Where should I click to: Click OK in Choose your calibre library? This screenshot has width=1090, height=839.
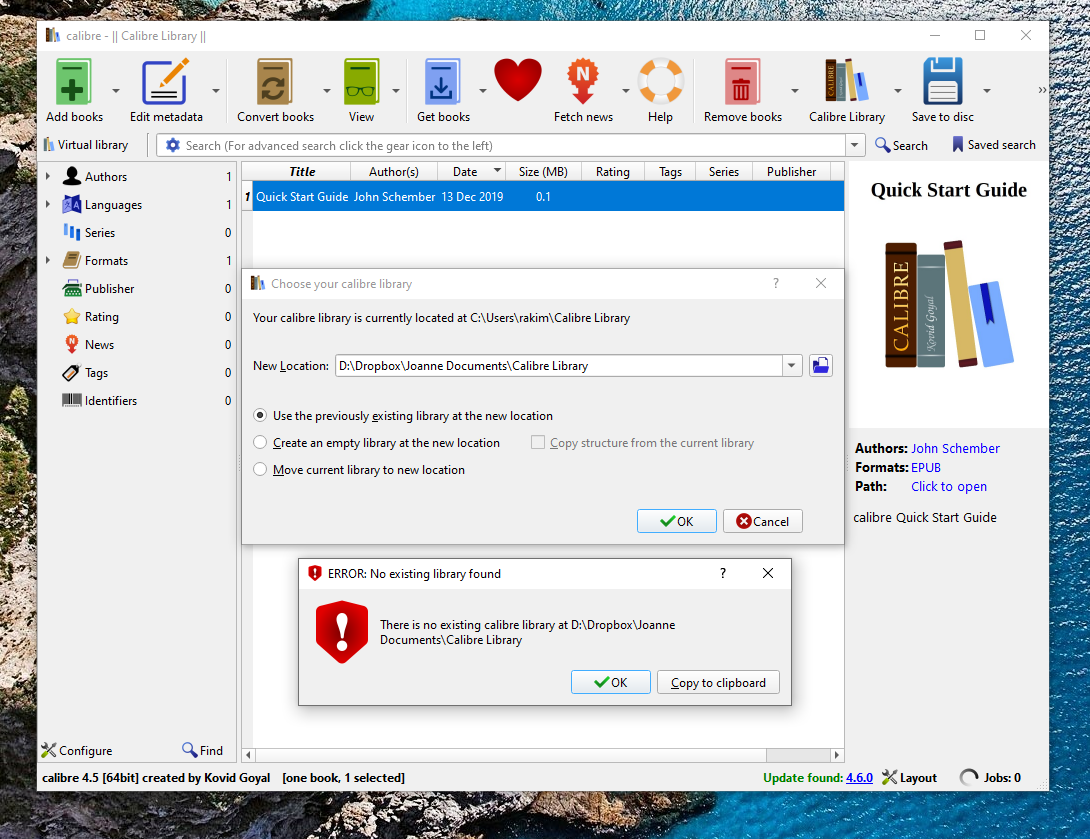[x=676, y=521]
